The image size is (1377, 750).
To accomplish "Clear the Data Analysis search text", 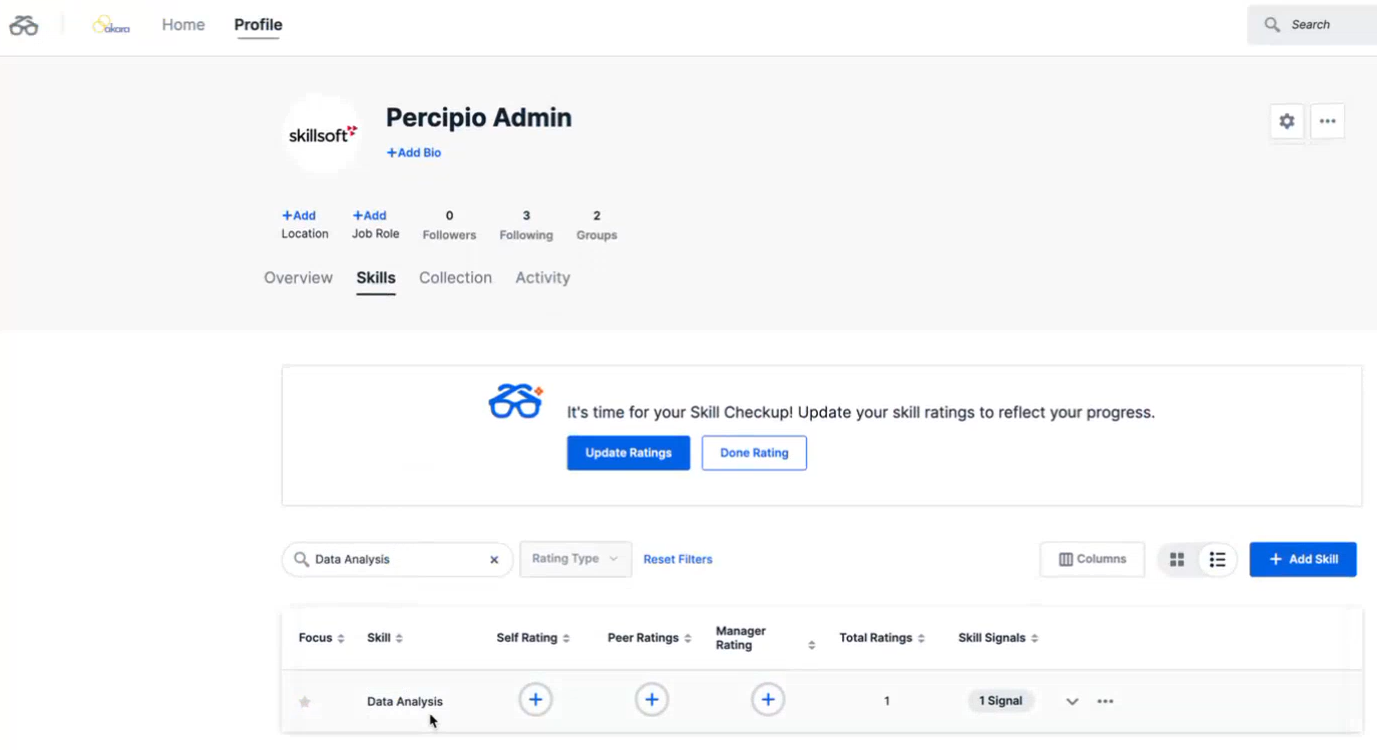I will pos(494,560).
